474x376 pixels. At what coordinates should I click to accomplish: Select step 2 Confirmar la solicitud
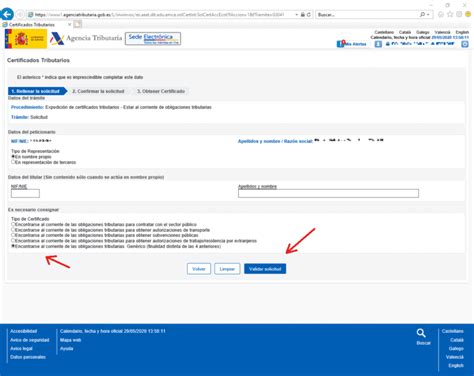(x=98, y=91)
